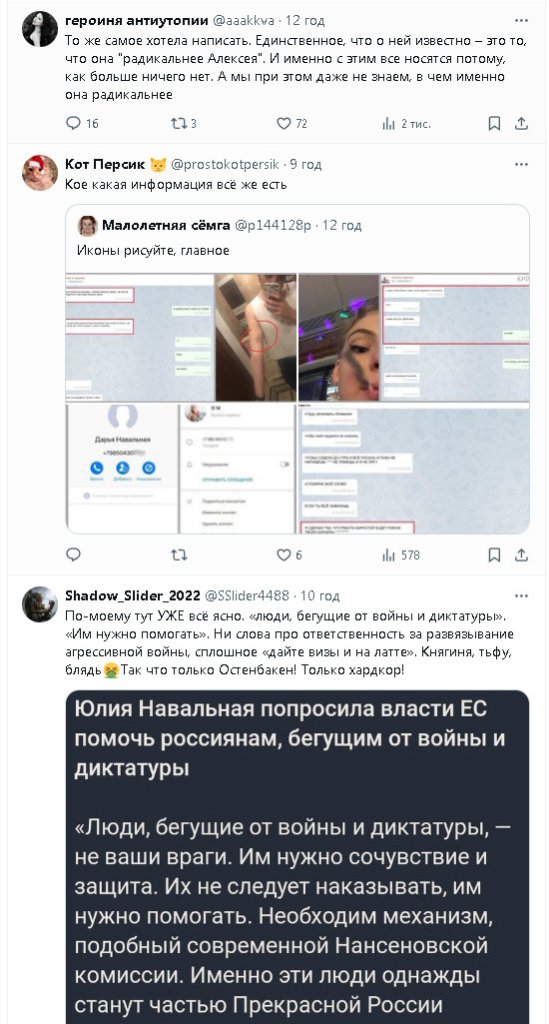Bookmark Кот Персик's tweet
This screenshot has width=549, height=1024.
pyautogui.click(x=495, y=554)
